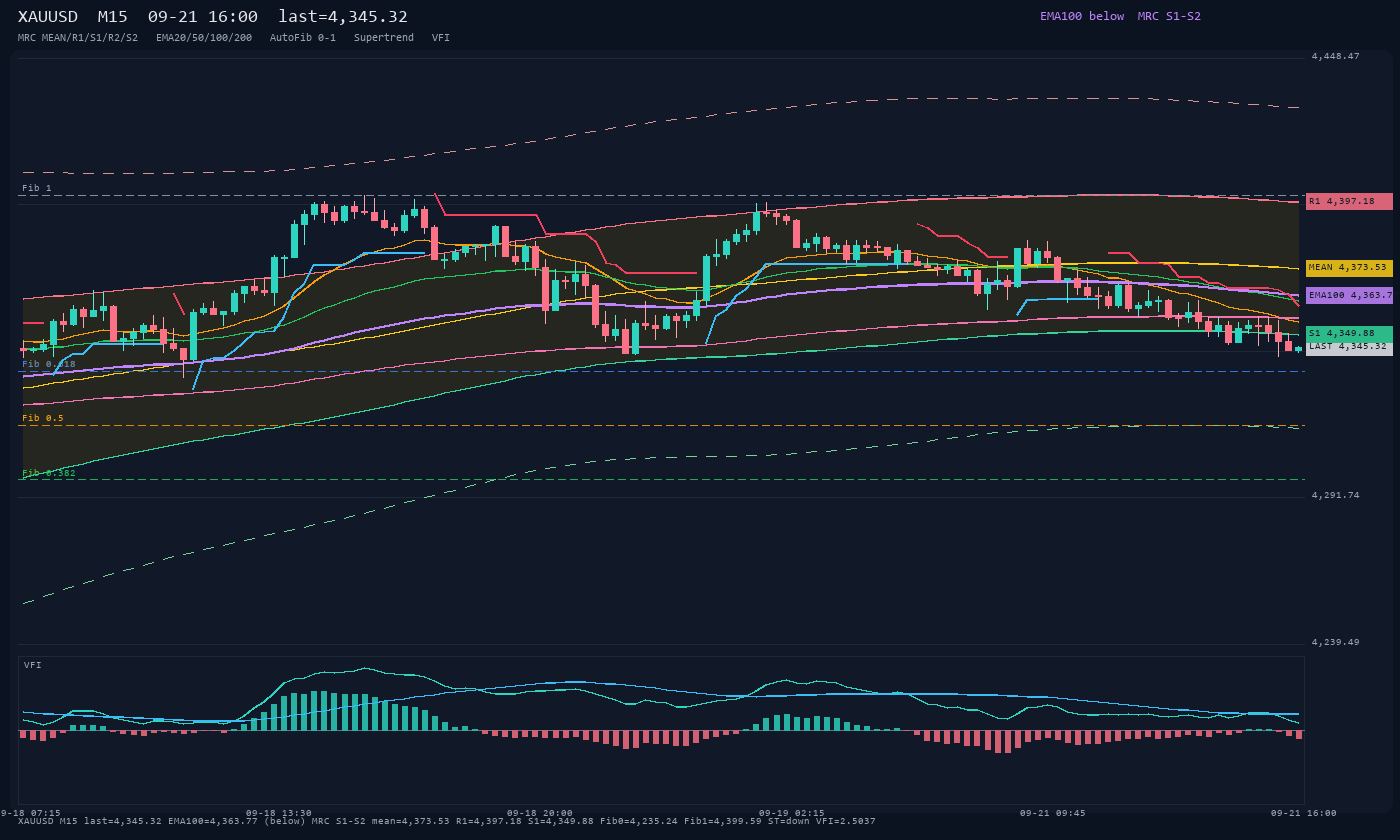Viewport: 1400px width, 840px height.
Task: Click the MRC MEAN/R1/S1/R2/S2 indicator label
Action: coord(78,38)
